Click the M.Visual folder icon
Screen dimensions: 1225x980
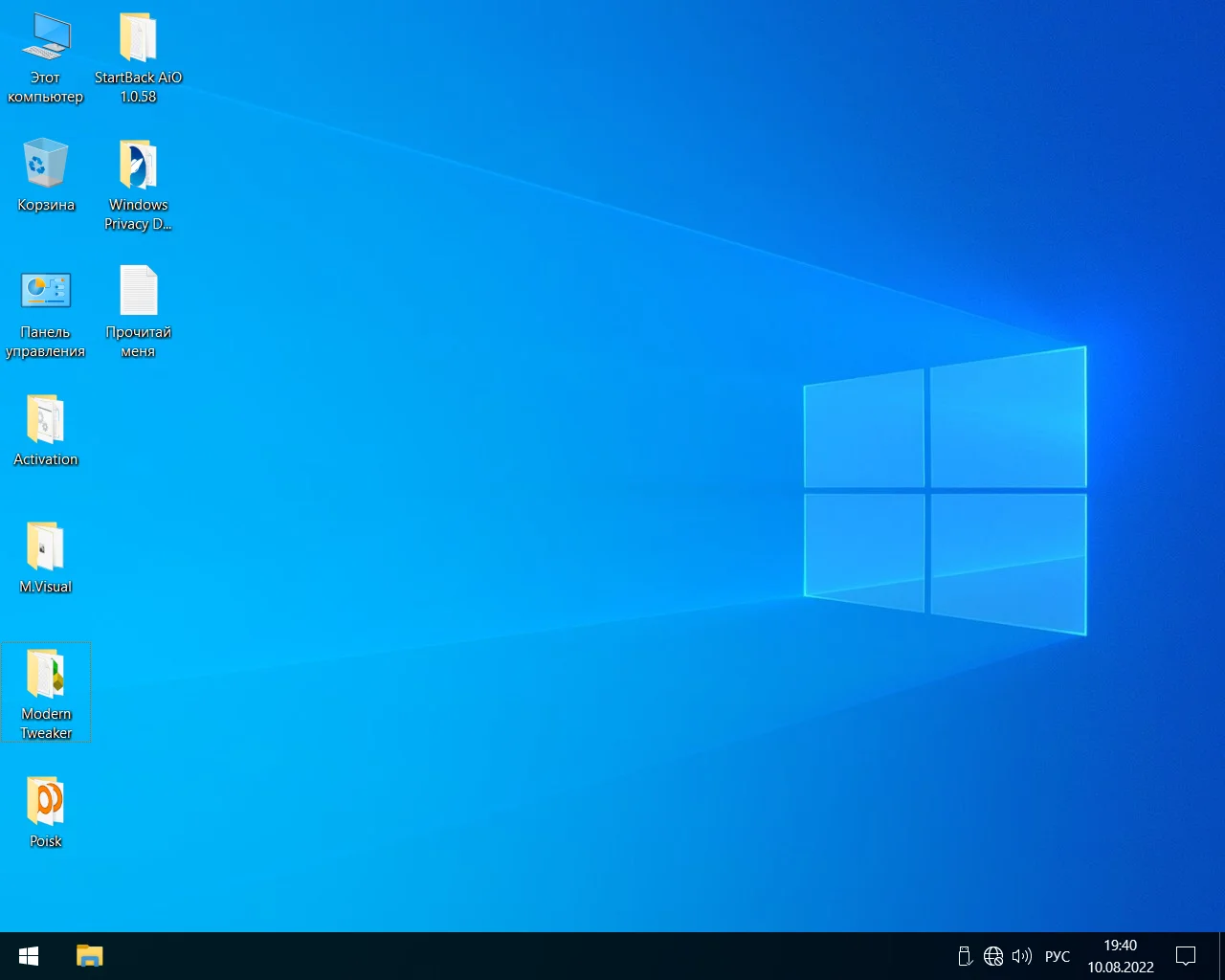tap(45, 546)
